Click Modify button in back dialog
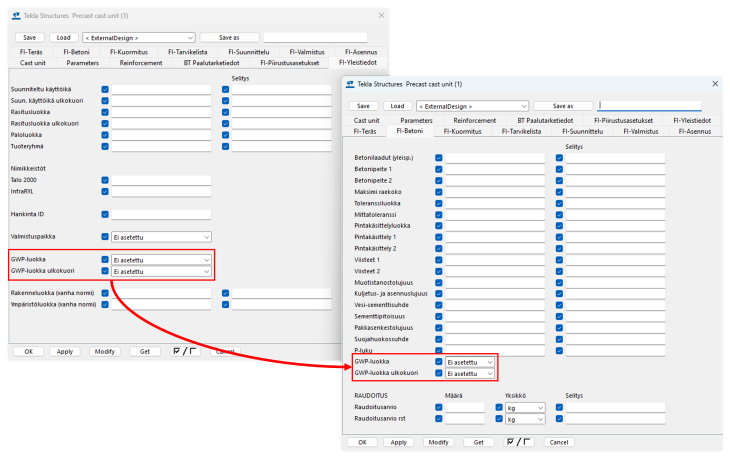Screen dimensions: 730x458 (x=104, y=351)
